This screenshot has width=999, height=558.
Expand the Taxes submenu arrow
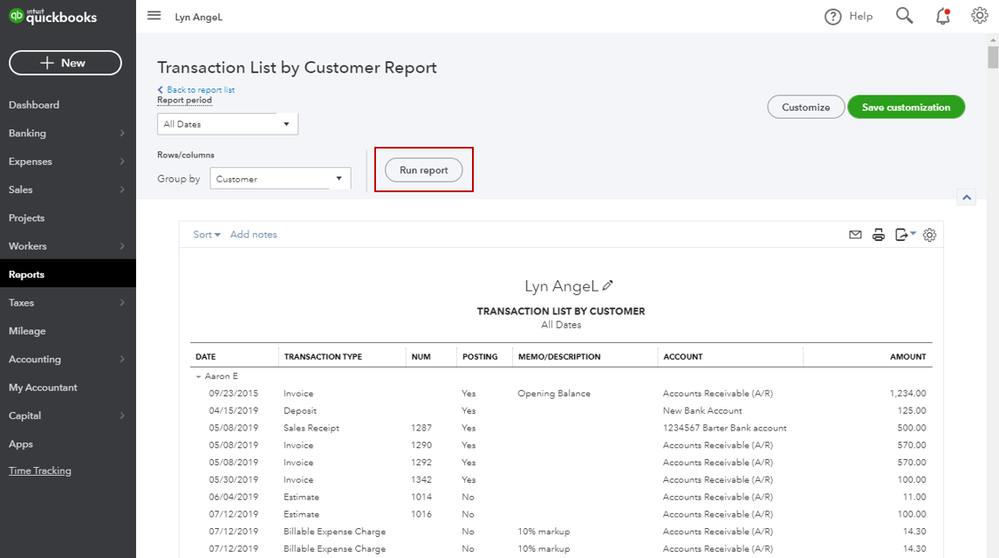coord(122,303)
